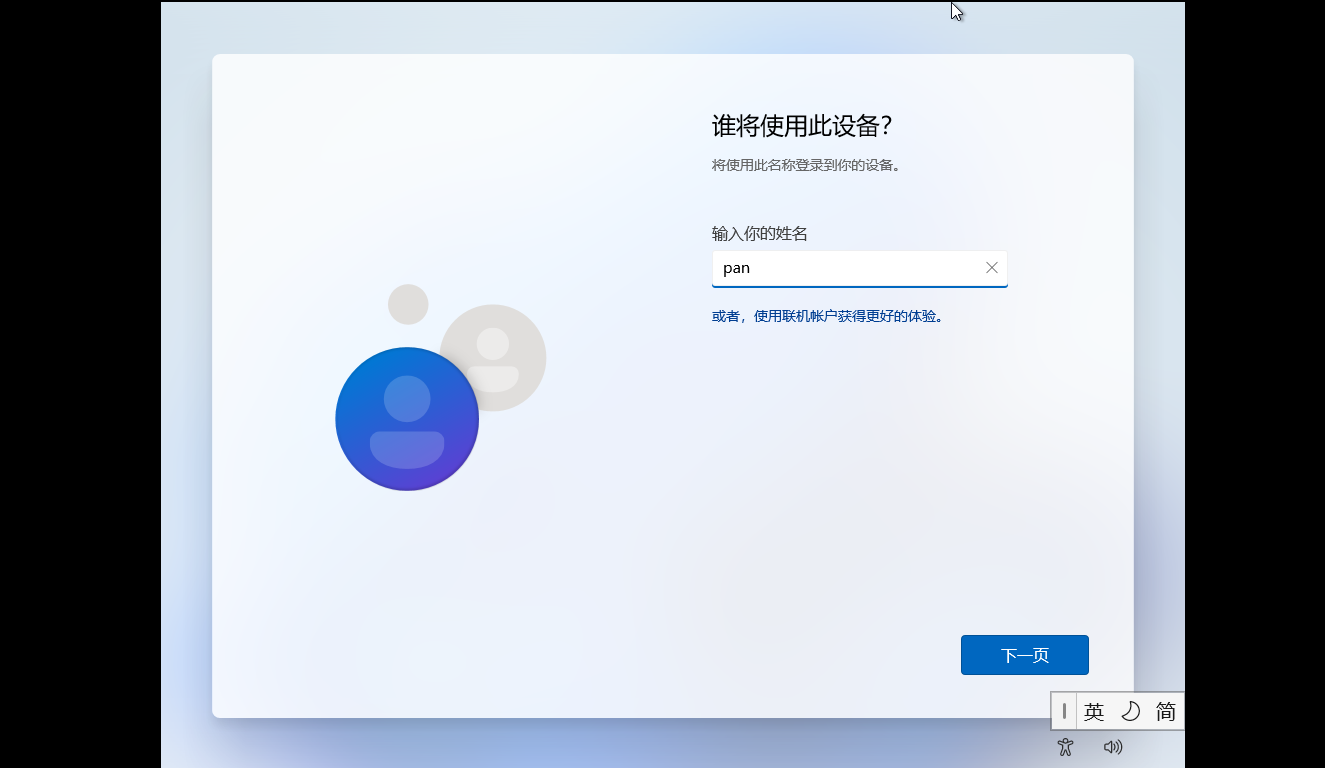This screenshot has height=768, width=1325.
Task: Click the IME bar drag handle
Action: (1064, 712)
